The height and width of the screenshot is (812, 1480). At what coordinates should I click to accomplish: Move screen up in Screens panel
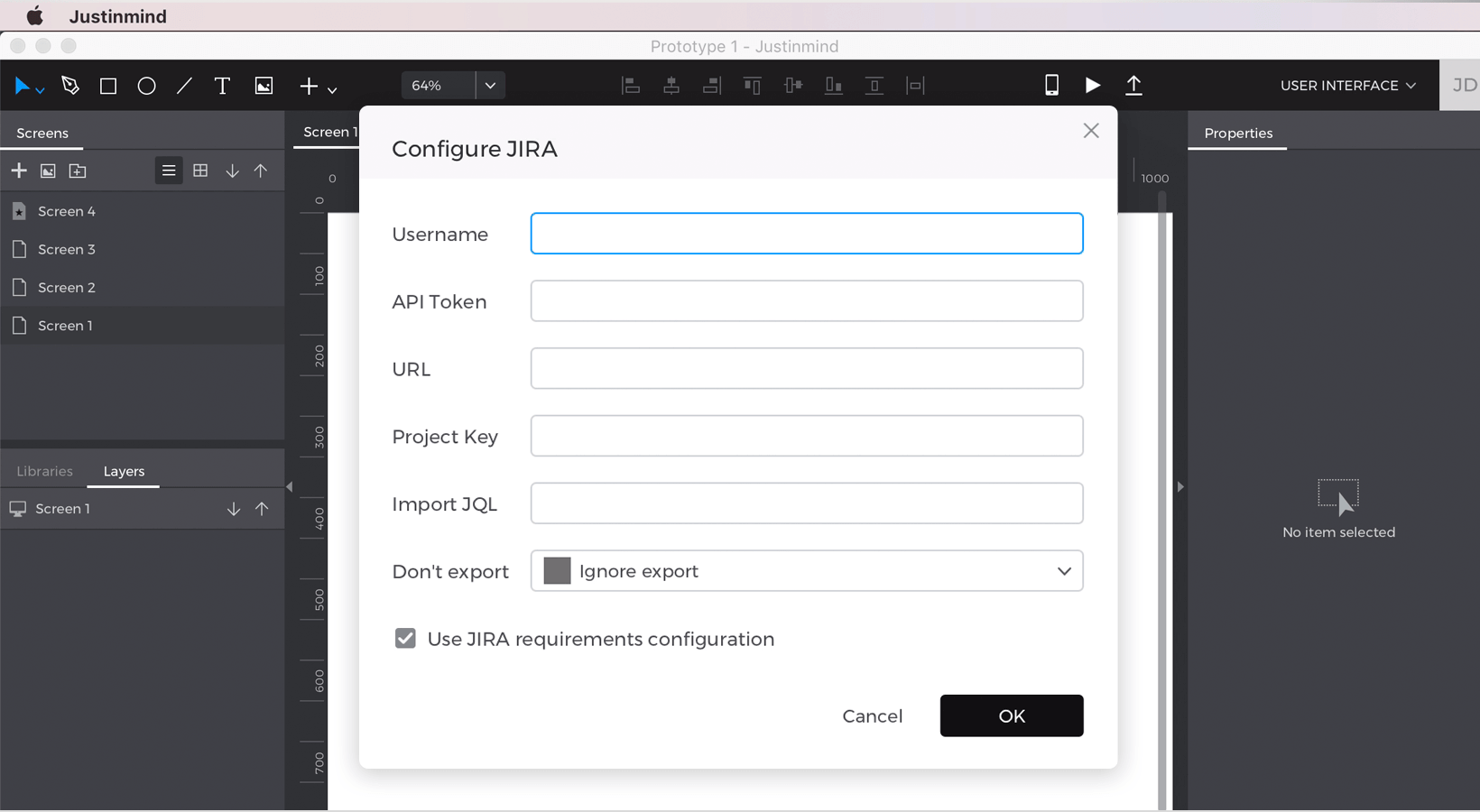coord(261,171)
